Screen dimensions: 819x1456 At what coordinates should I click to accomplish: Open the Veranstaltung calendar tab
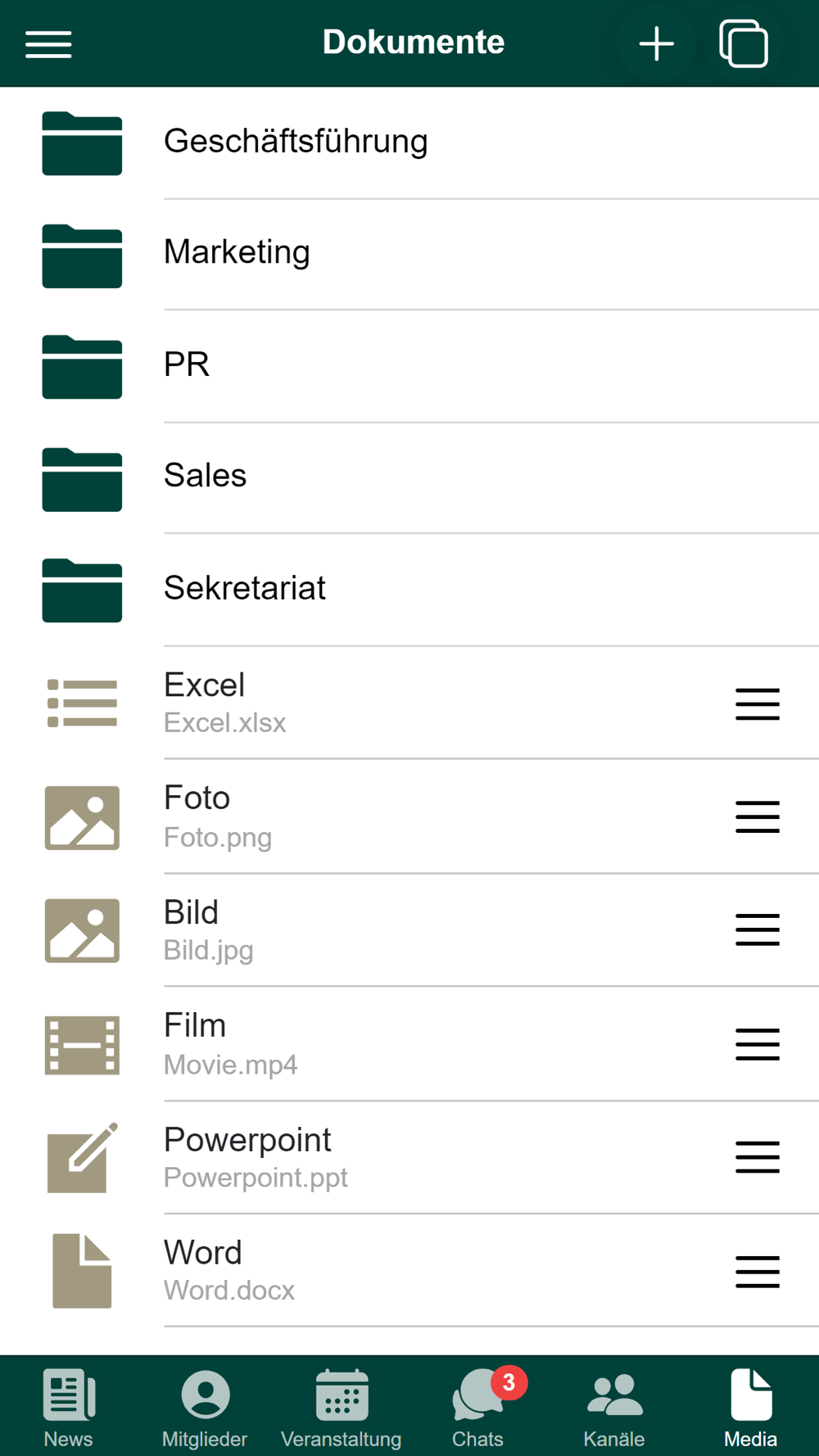pos(342,1409)
